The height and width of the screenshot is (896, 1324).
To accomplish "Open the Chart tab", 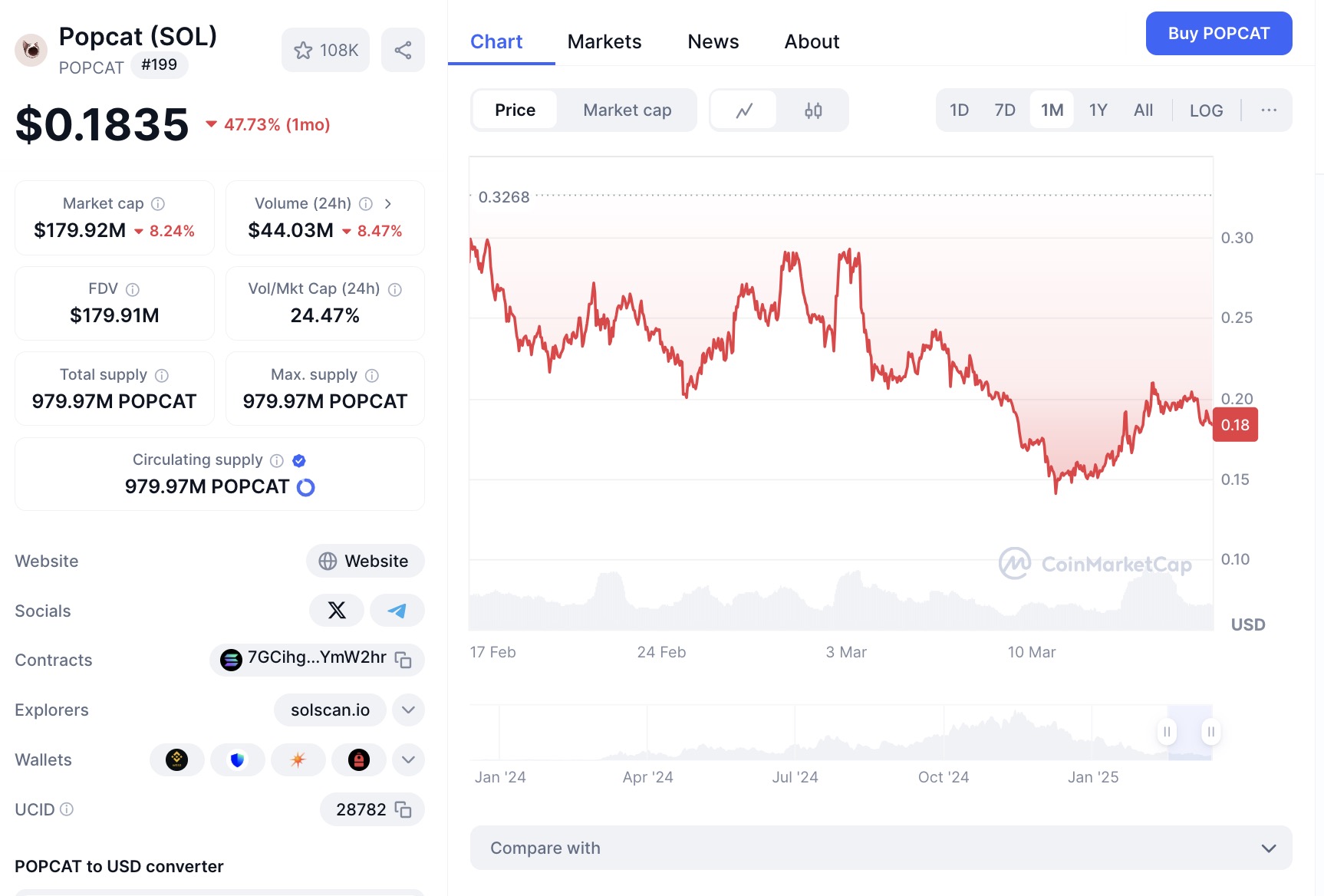I will pyautogui.click(x=496, y=41).
